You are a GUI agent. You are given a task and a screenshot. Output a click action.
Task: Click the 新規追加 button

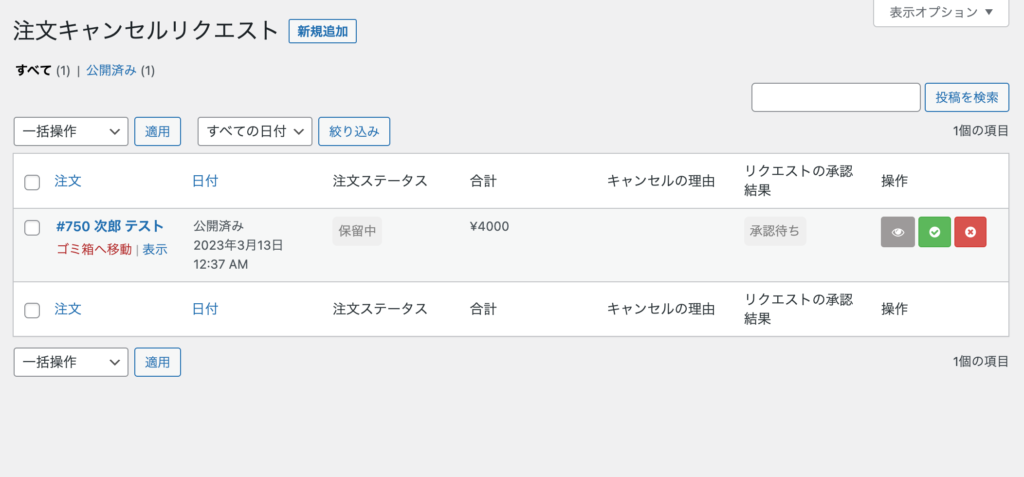tap(323, 31)
